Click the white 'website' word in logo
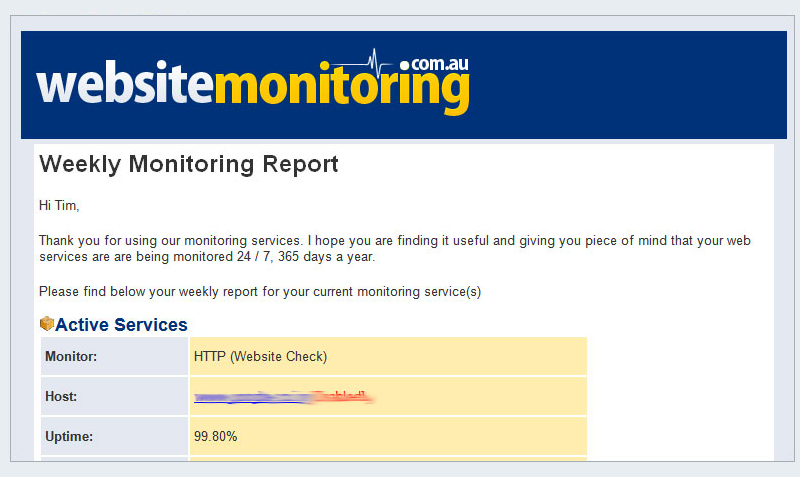The image size is (800, 477). [x=124, y=83]
